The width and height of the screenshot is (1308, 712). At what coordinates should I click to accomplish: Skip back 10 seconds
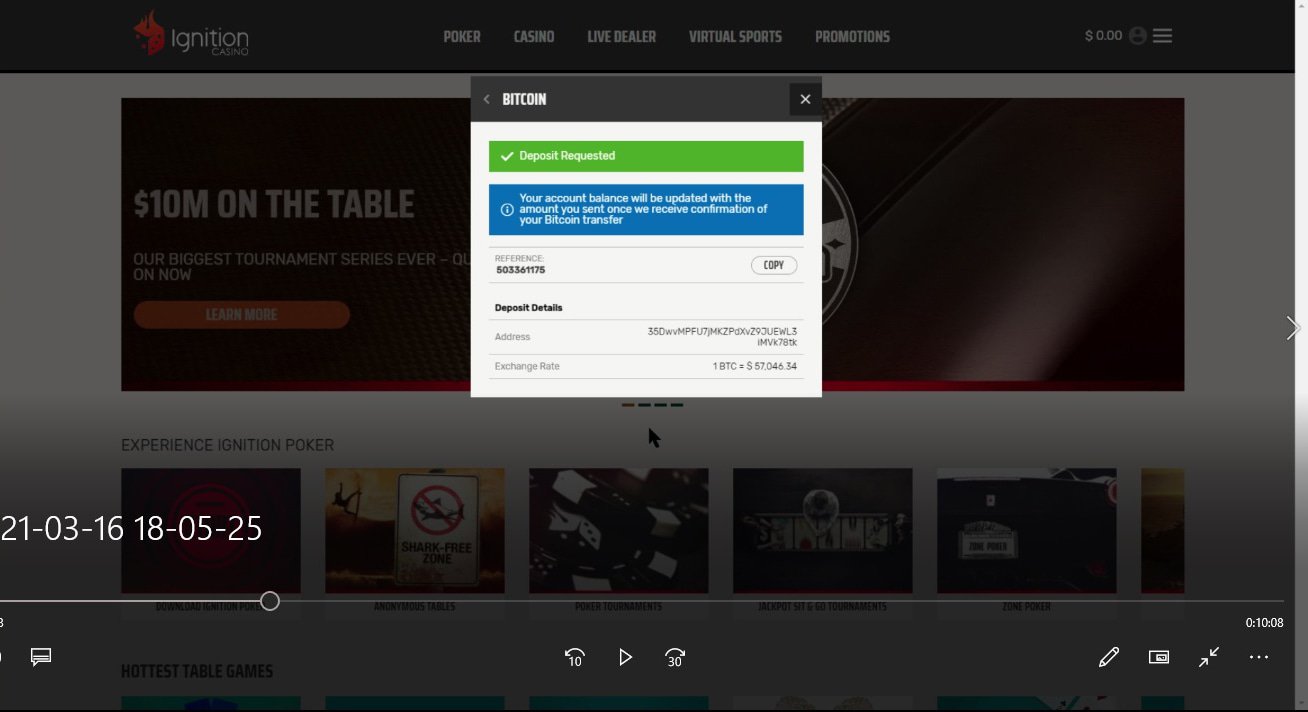click(574, 657)
